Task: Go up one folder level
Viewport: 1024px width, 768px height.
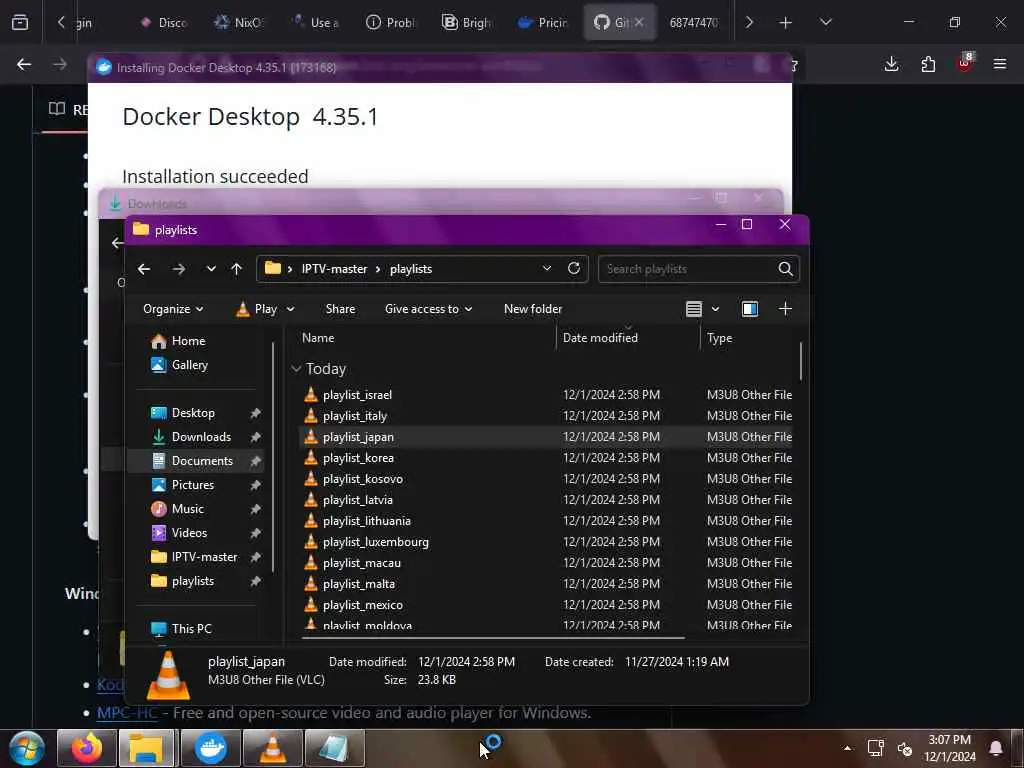Action: pos(236,269)
